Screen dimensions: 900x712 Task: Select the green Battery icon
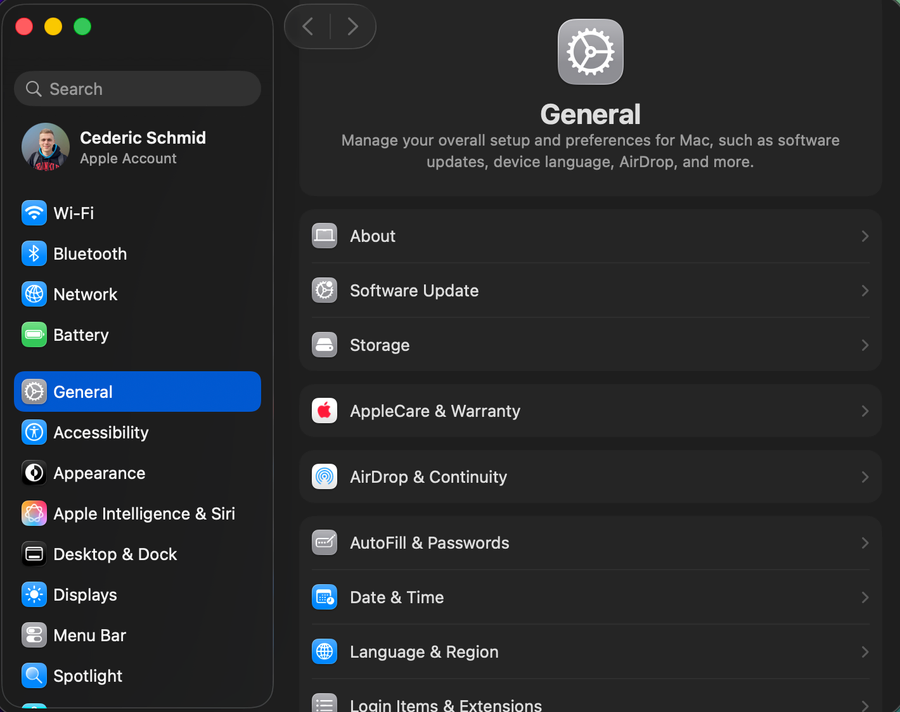(34, 335)
